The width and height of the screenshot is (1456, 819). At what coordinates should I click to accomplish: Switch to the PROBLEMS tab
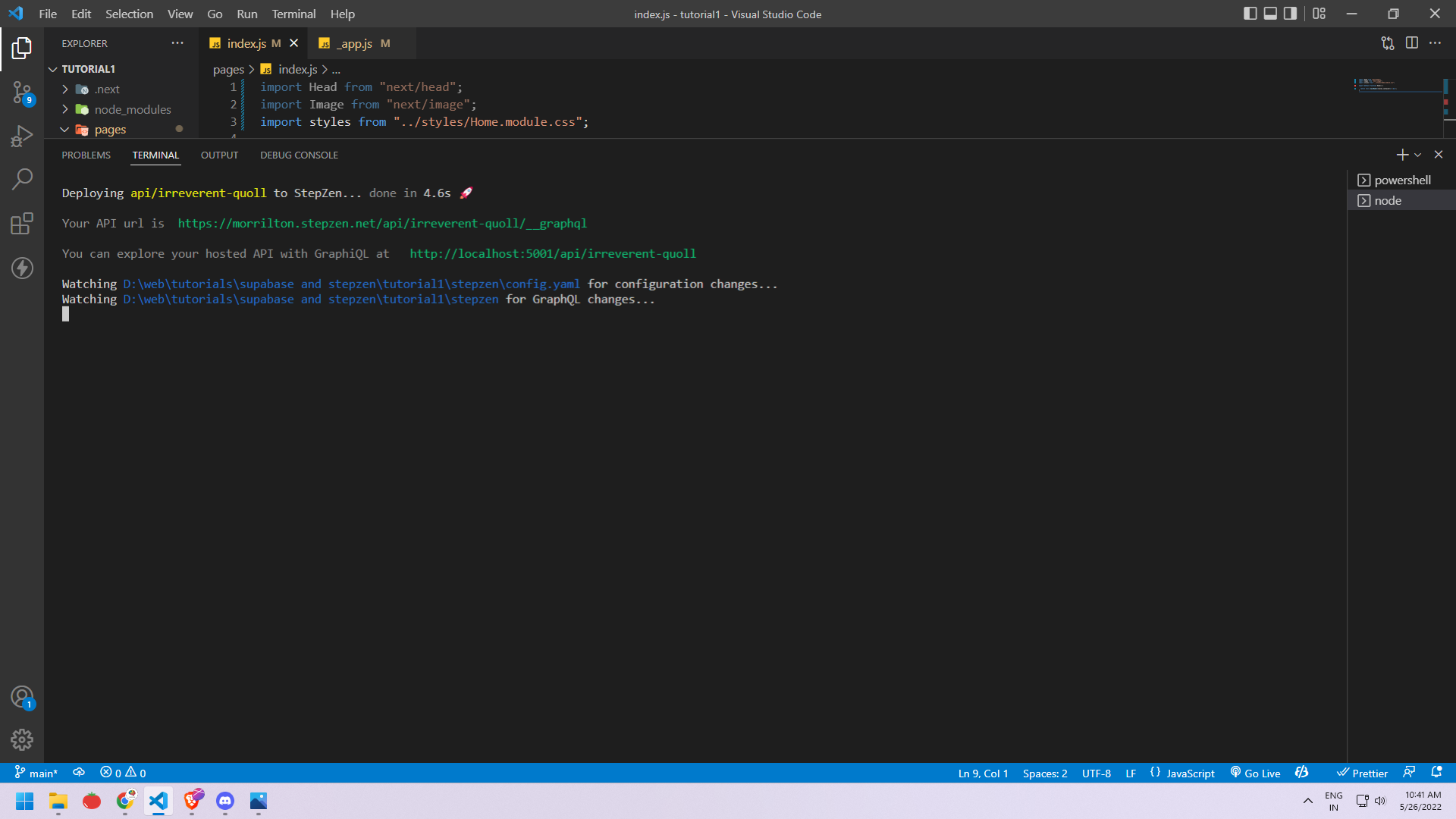click(86, 155)
